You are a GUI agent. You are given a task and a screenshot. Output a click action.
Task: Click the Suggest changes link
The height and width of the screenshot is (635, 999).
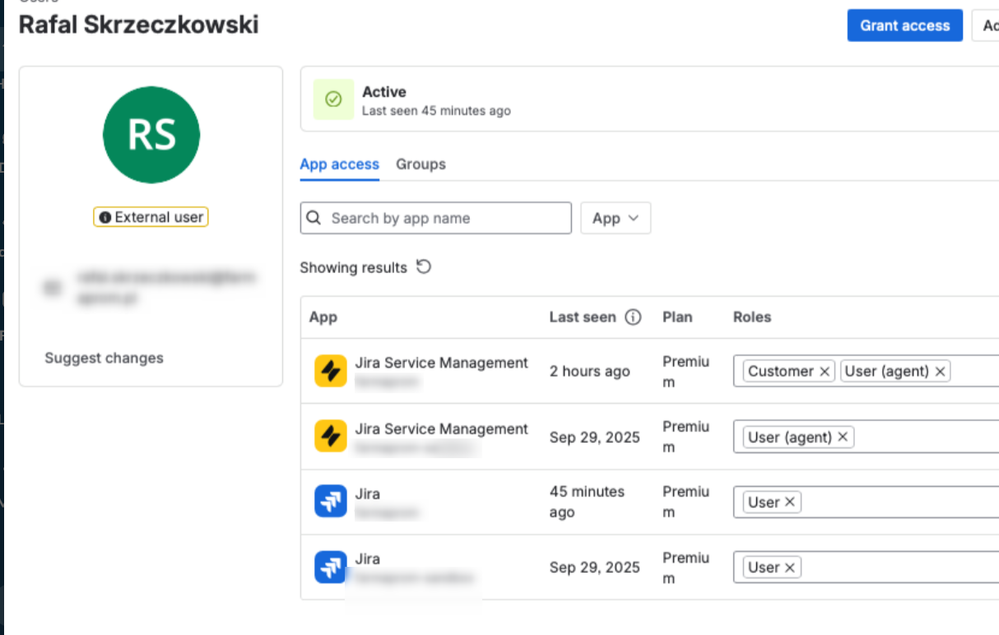pyautogui.click(x=104, y=358)
